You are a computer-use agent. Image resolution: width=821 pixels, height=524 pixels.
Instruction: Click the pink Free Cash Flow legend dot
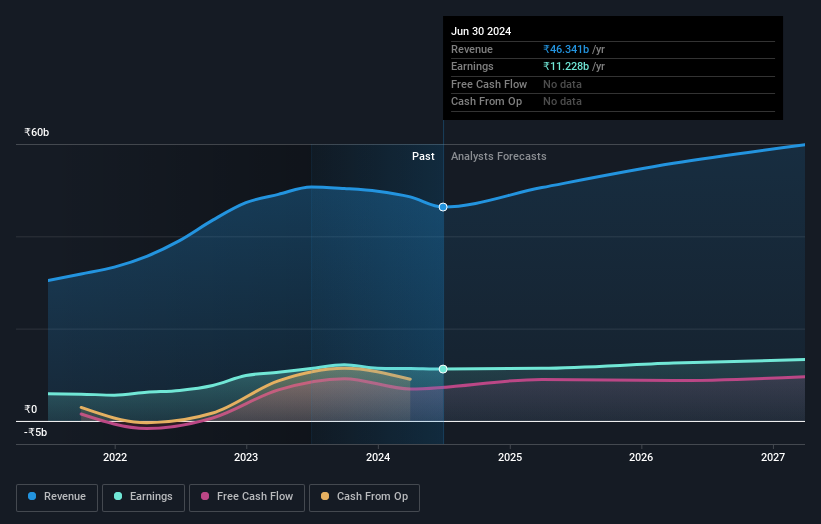tap(205, 496)
